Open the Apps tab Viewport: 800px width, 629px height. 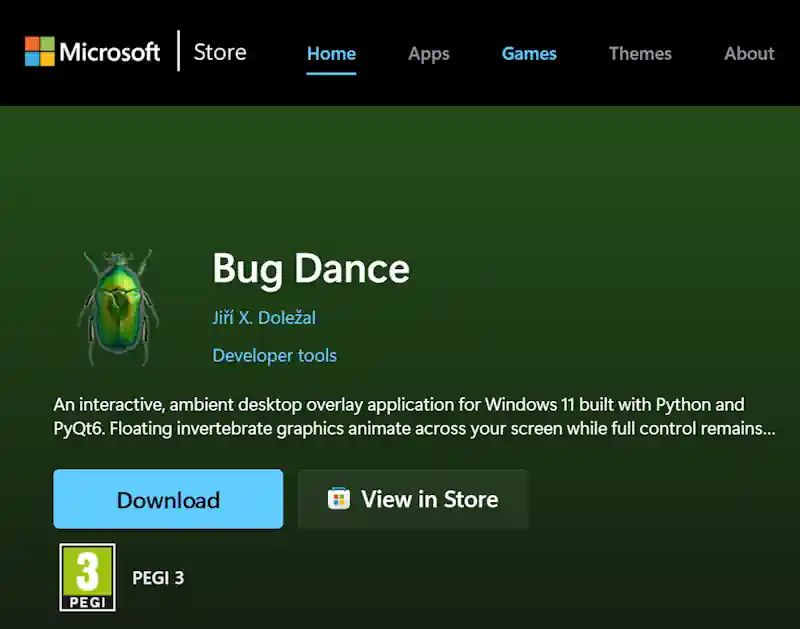pos(429,54)
